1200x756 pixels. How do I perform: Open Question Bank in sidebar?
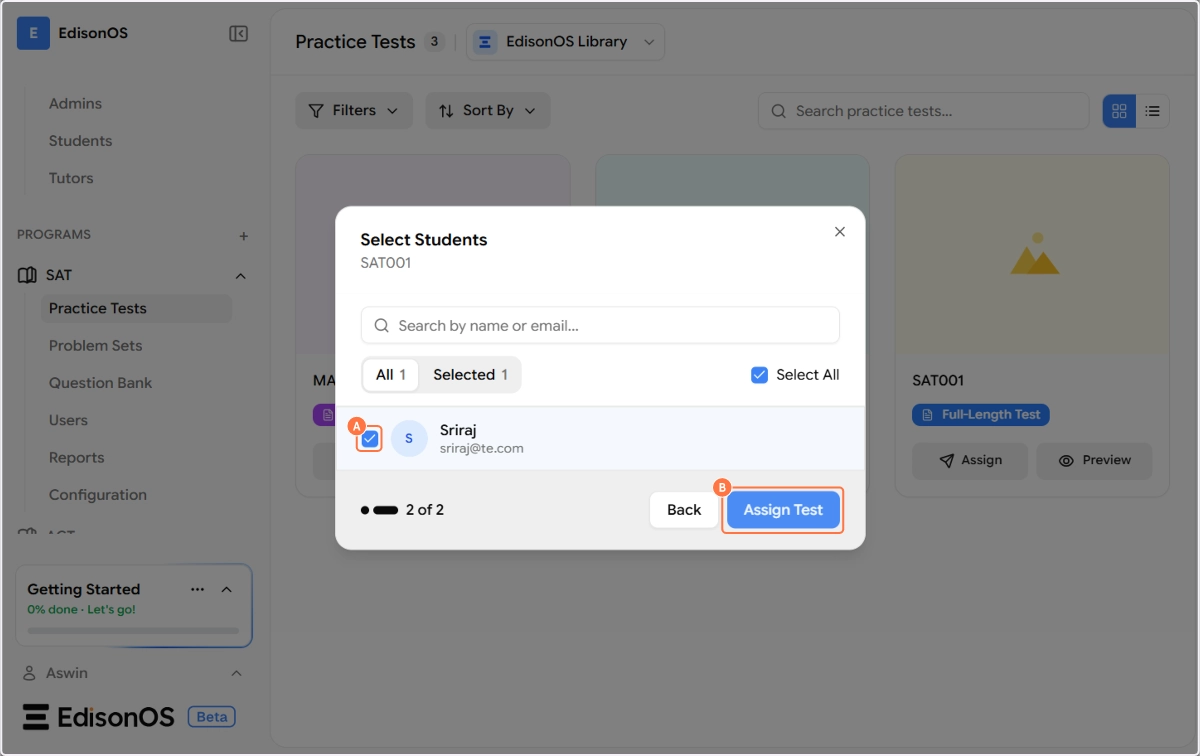pyautogui.click(x=100, y=383)
